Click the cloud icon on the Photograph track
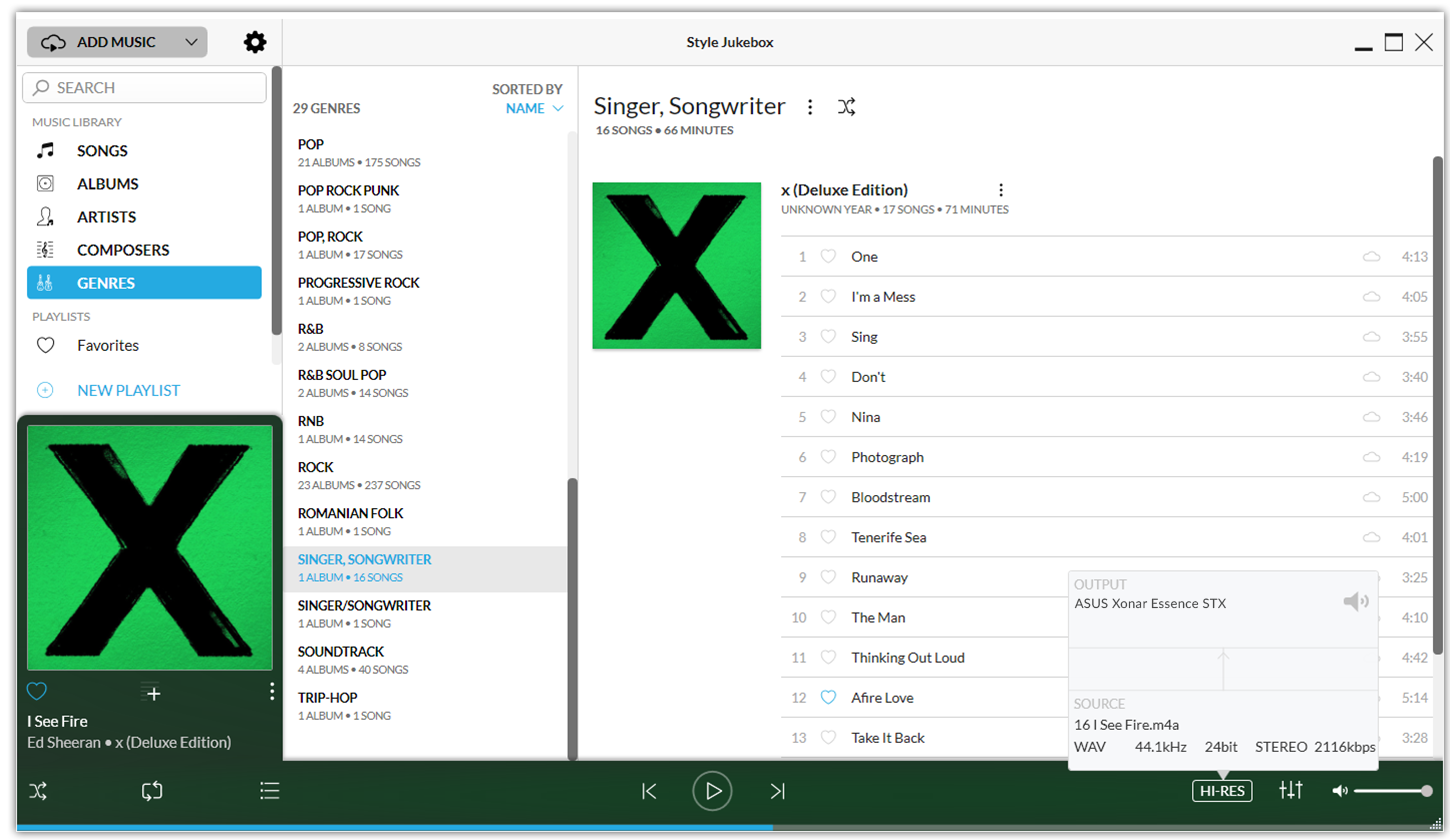Viewport: 1450px width, 840px height. click(x=1372, y=457)
